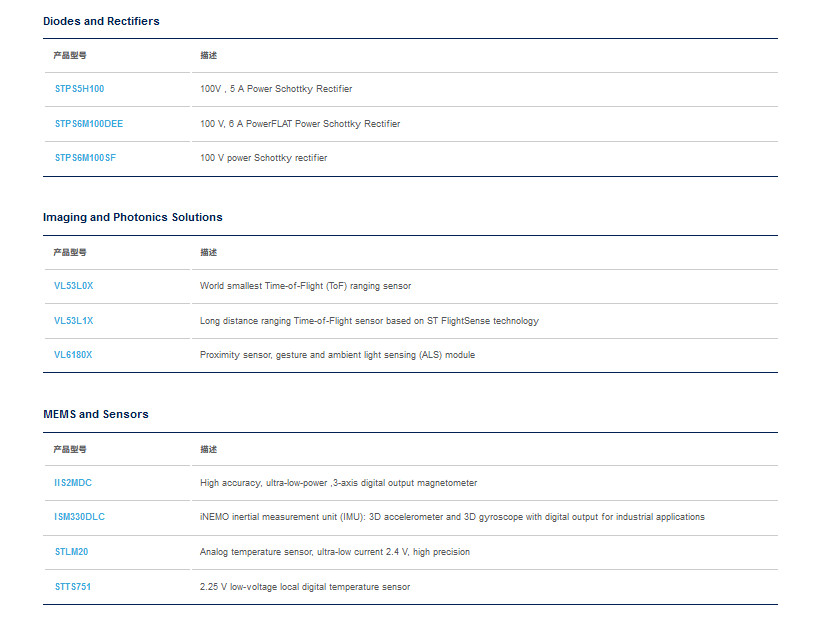Click the 'Imaging and Photonics Solutions' section heading

[133, 217]
